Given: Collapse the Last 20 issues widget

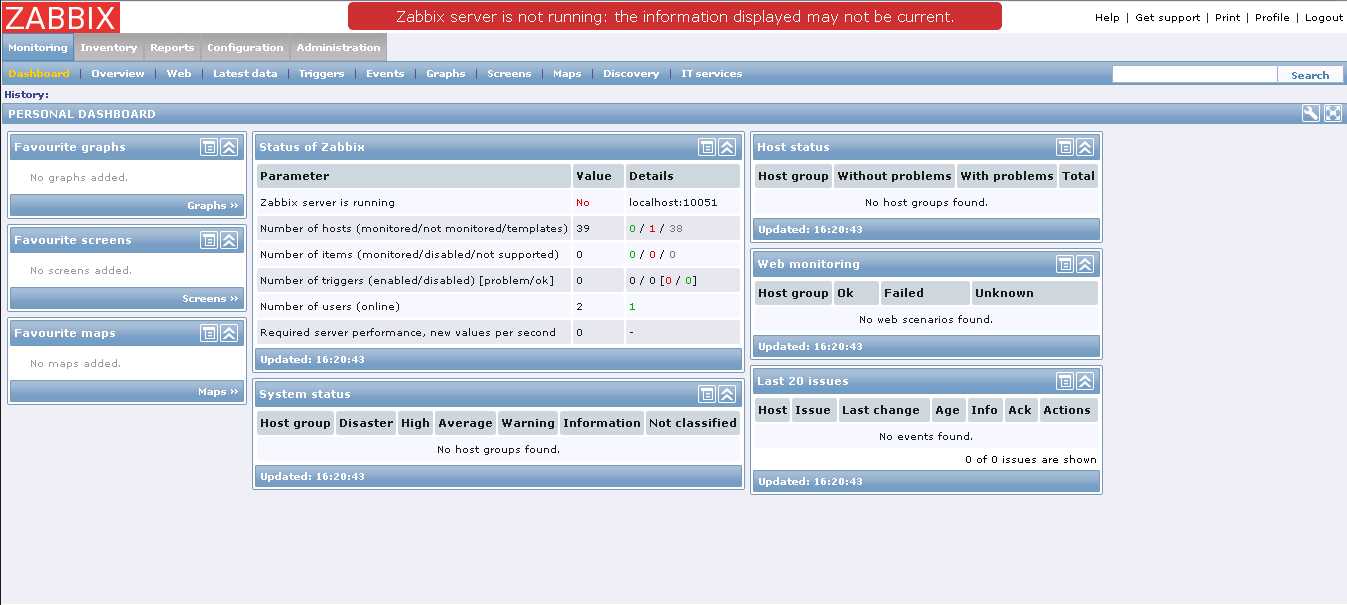Looking at the screenshot, I should point(1085,381).
